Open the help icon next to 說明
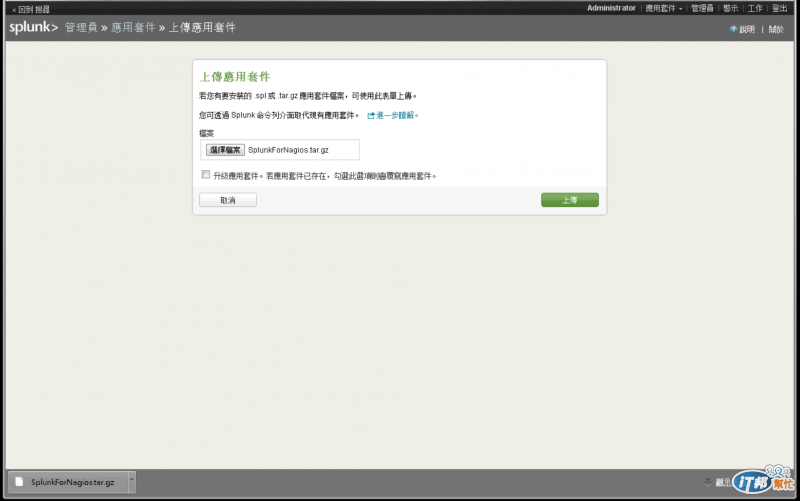The image size is (800, 501). point(733,29)
